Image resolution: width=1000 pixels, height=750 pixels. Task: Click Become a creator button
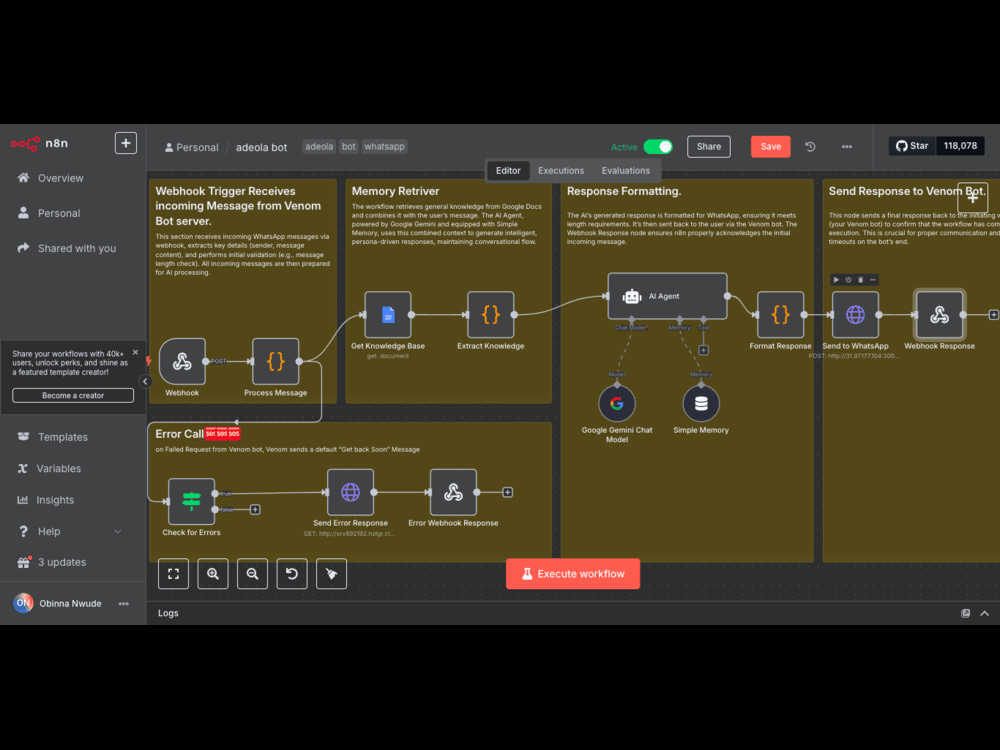(73, 395)
